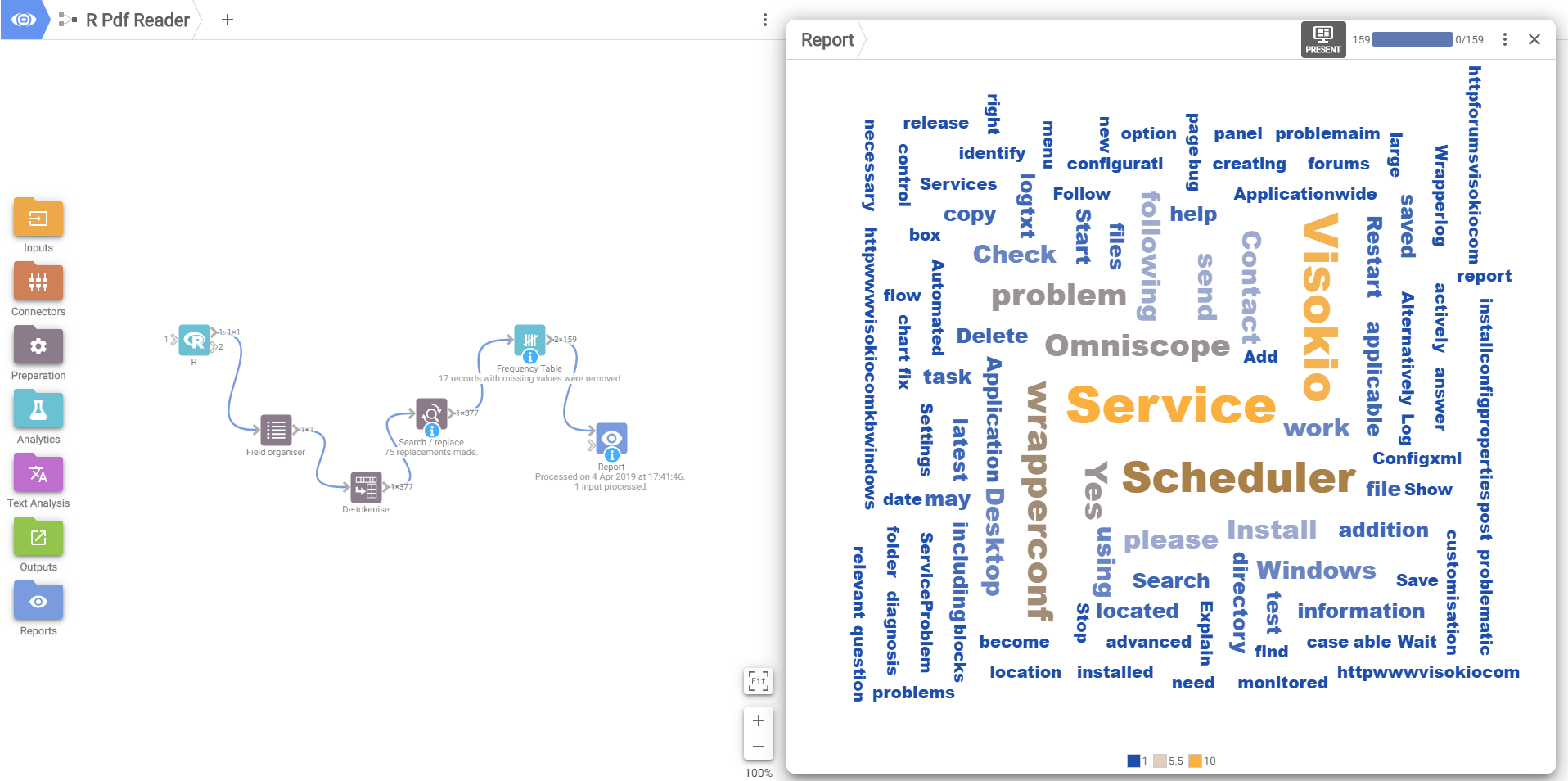Click the word httpwwwvisokiocom in cloud
The width and height of the screenshot is (1568, 781).
pos(1428,672)
